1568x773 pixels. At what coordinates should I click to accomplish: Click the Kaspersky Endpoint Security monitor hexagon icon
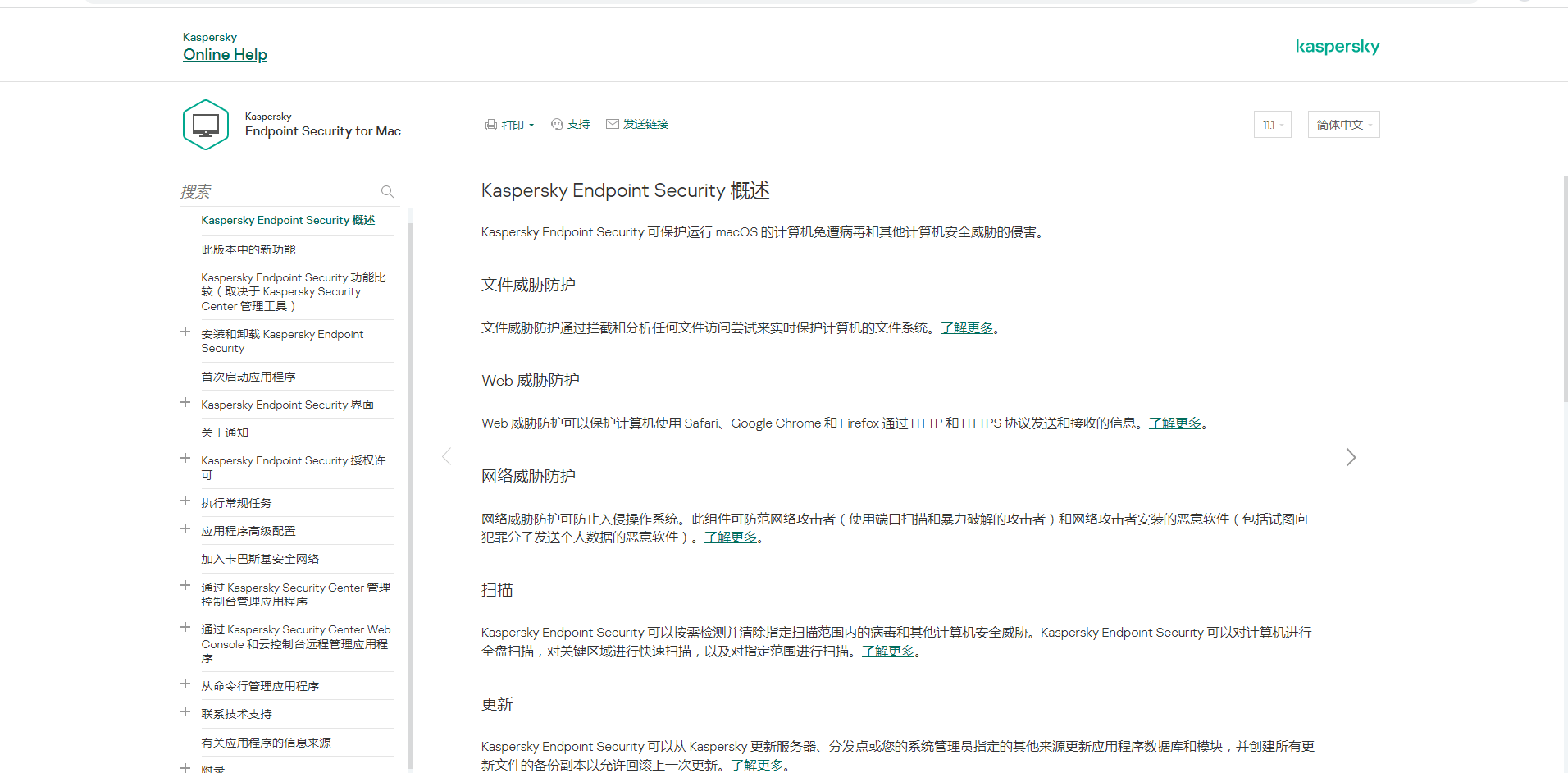[205, 125]
